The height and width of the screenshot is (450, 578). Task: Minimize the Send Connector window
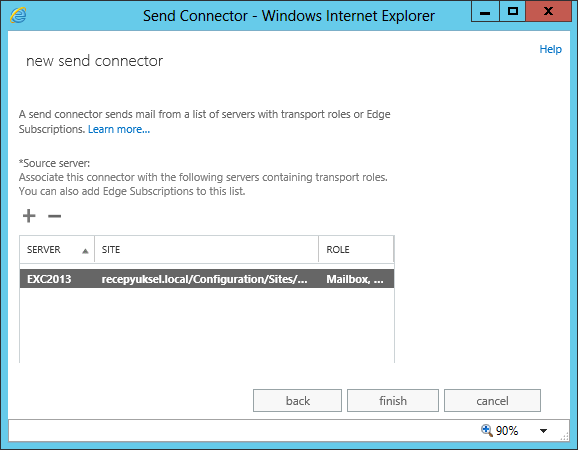coord(485,11)
